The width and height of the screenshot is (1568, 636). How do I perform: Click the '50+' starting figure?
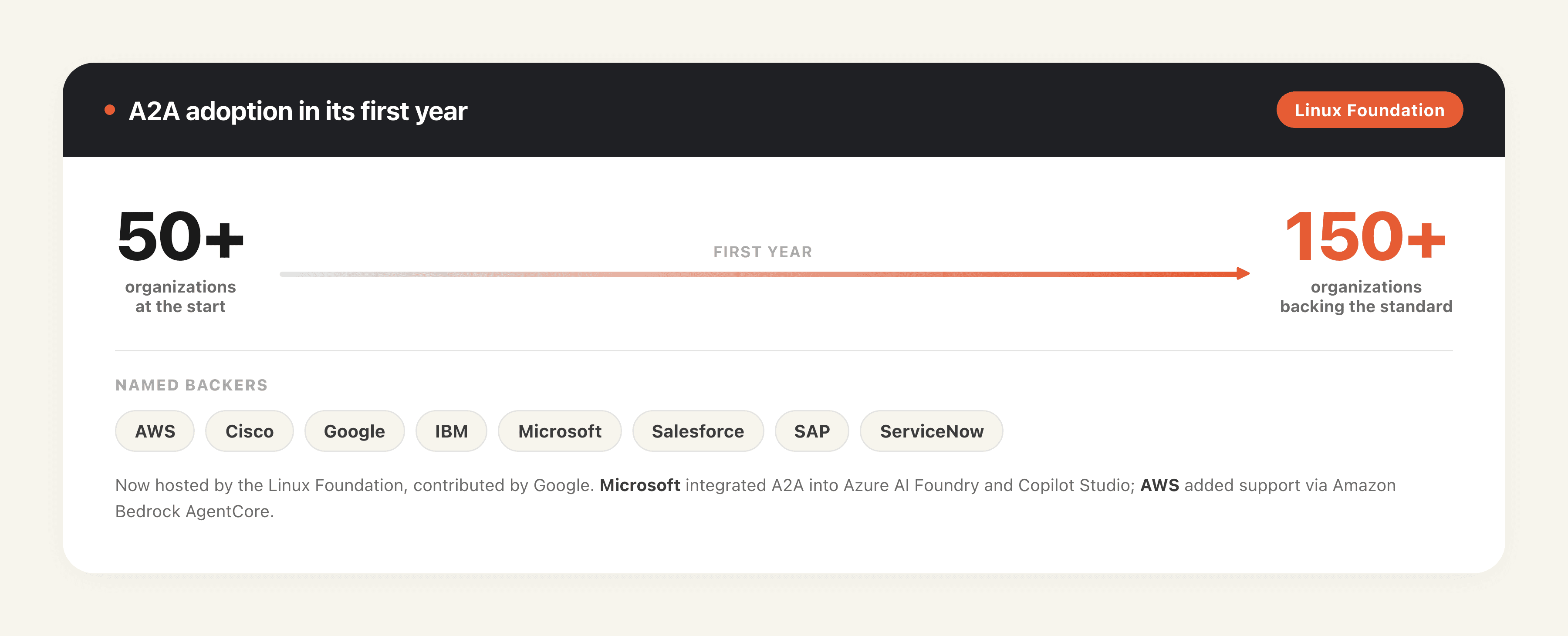tap(180, 236)
